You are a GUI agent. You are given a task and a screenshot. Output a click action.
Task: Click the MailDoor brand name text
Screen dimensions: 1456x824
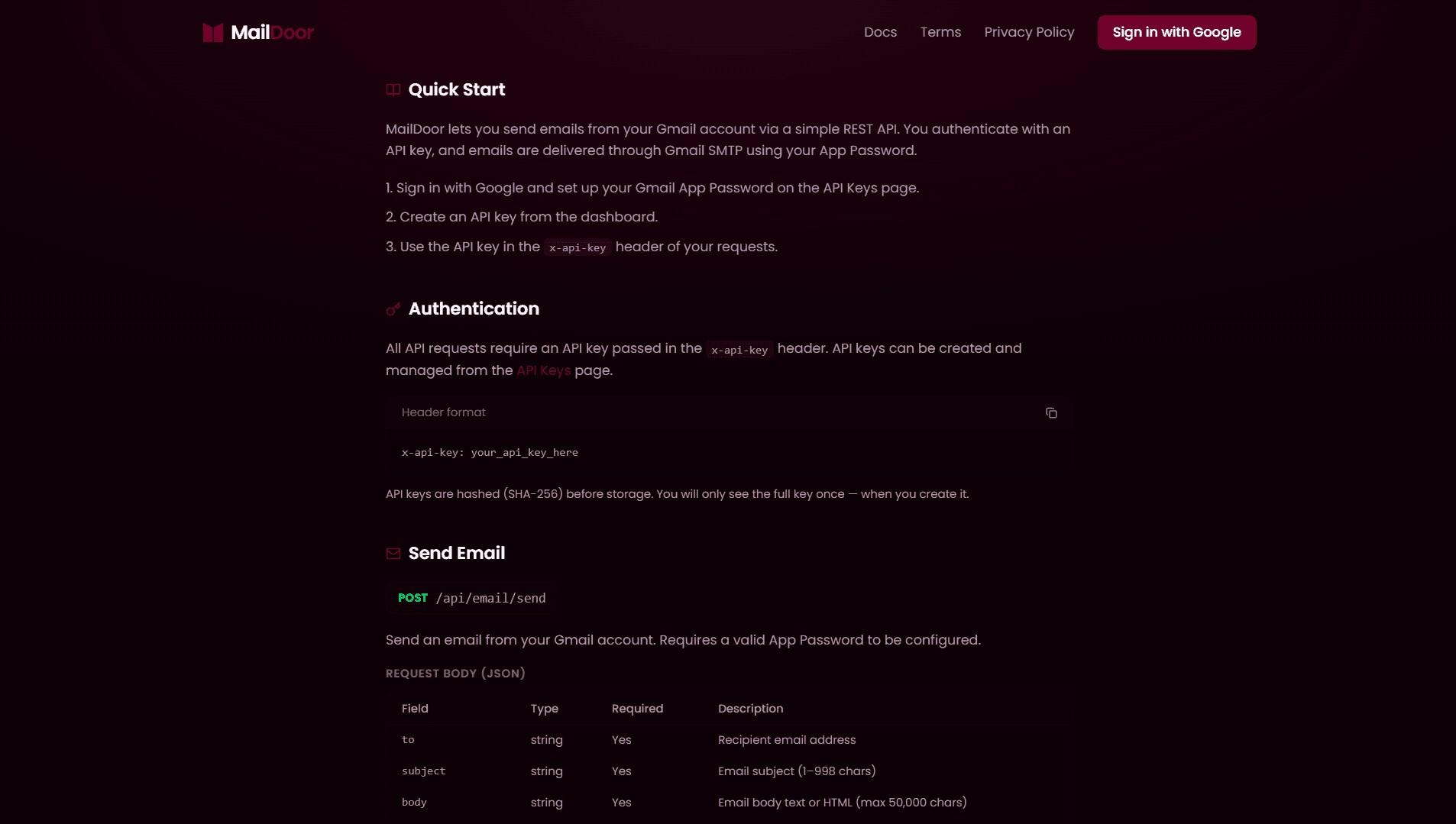272,32
